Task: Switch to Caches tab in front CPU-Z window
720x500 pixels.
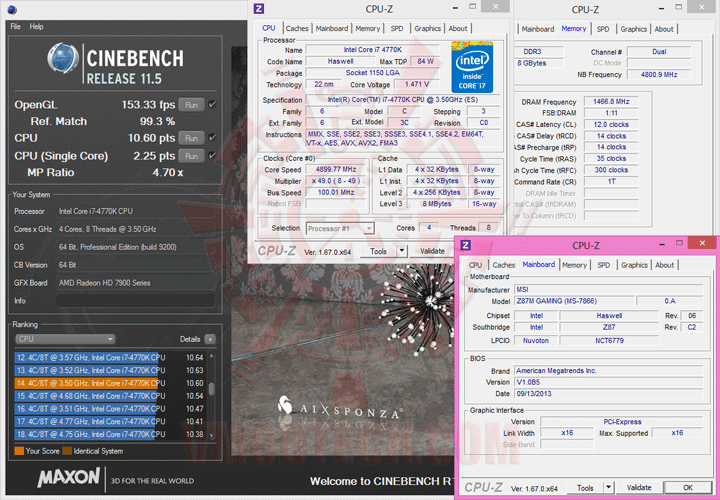Action: (x=297, y=28)
